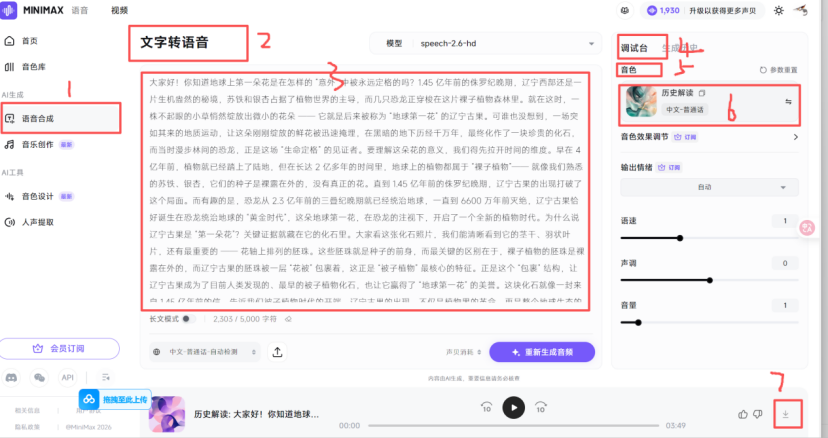Viewport: 828px width, 438px height.
Task: Open the 输出情绪 自动 dropdown
Action: [x=709, y=187]
